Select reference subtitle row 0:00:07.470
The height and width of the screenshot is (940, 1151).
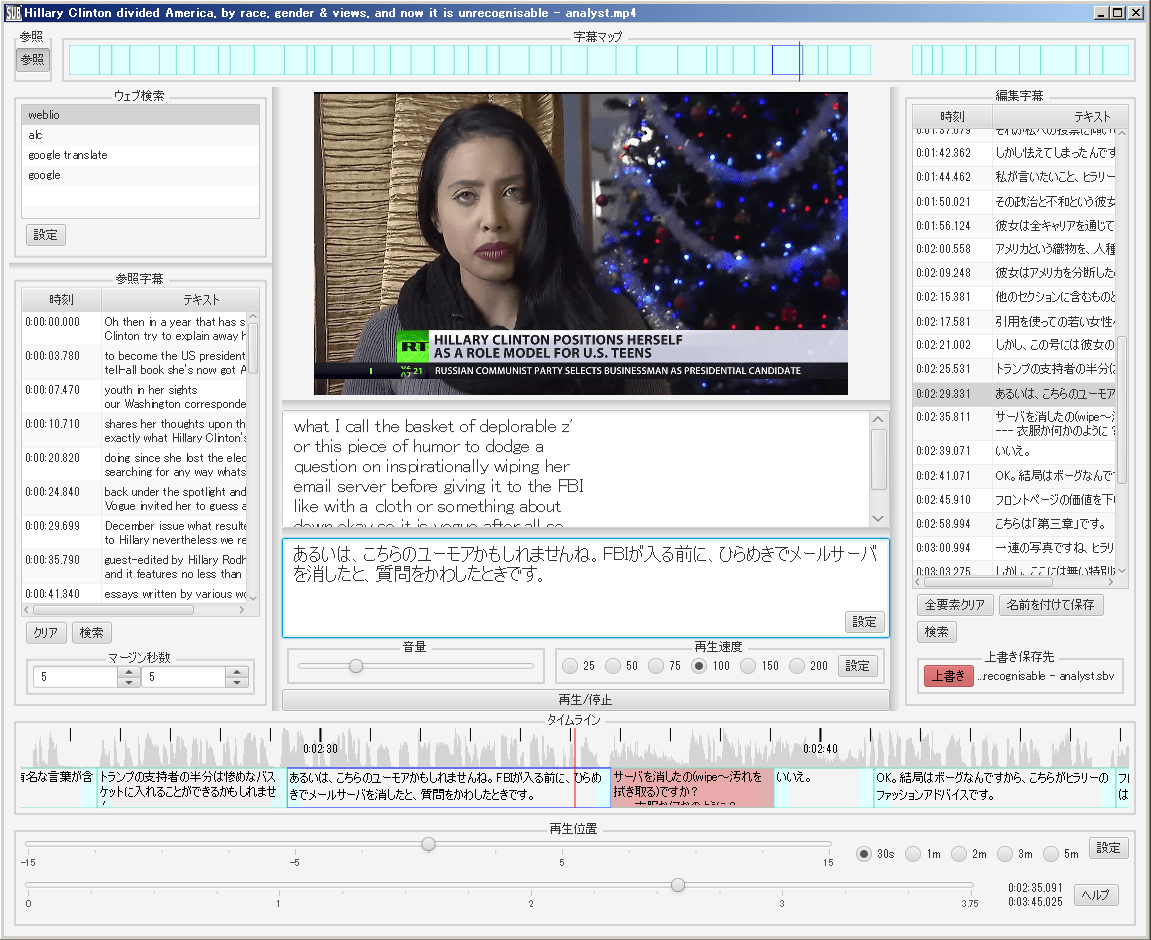(136, 397)
